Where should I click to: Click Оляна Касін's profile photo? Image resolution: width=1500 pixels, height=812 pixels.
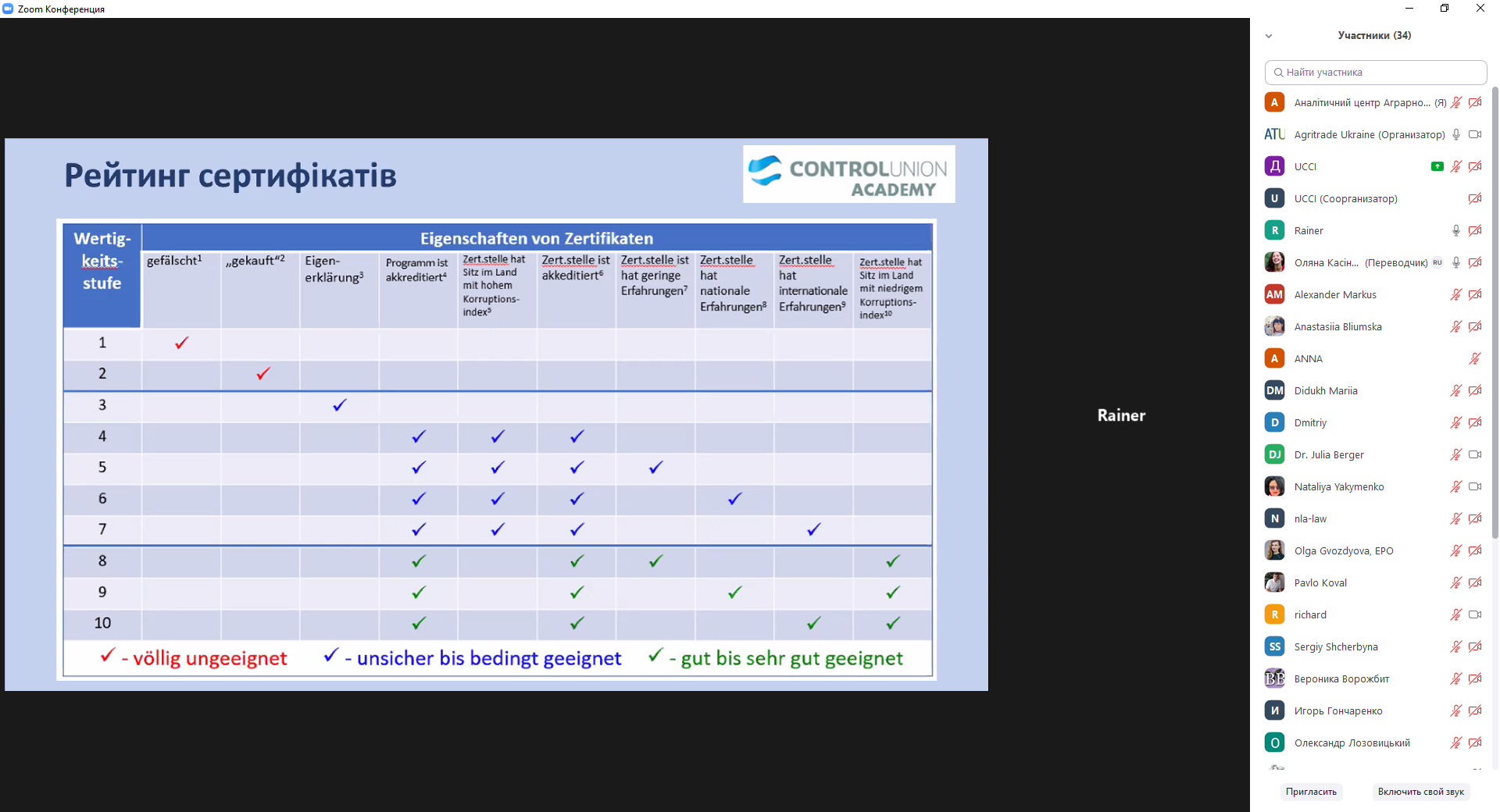point(1274,262)
